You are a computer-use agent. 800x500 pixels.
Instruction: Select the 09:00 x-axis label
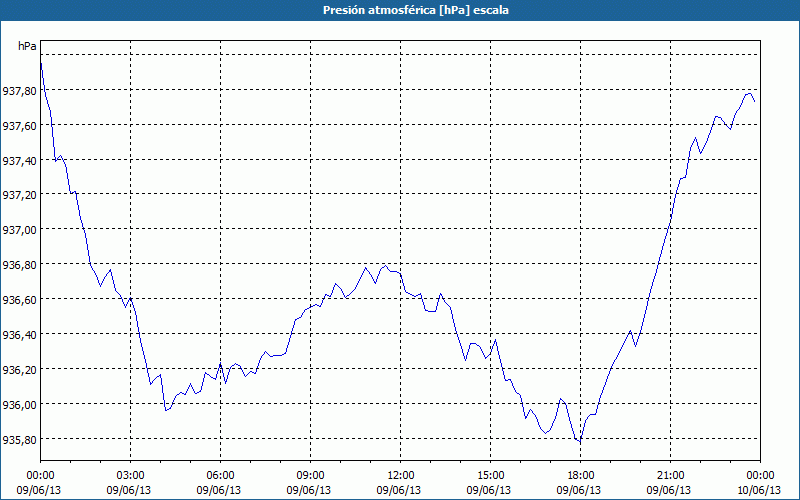click(x=310, y=476)
